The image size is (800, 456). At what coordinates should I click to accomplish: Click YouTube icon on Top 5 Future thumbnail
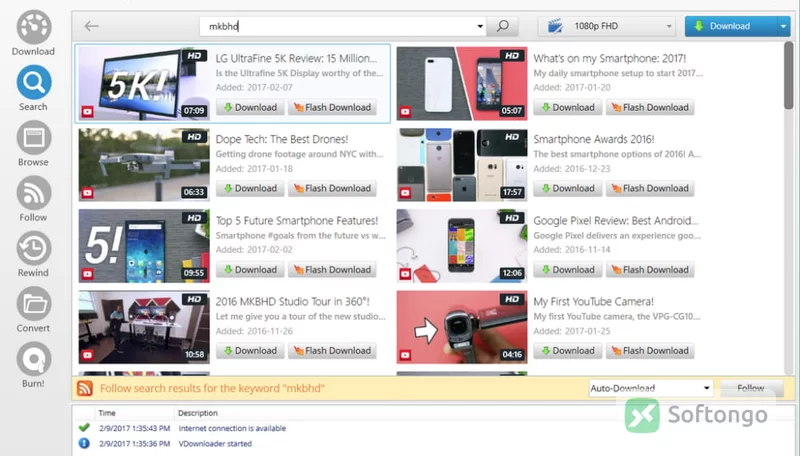pyautogui.click(x=87, y=273)
